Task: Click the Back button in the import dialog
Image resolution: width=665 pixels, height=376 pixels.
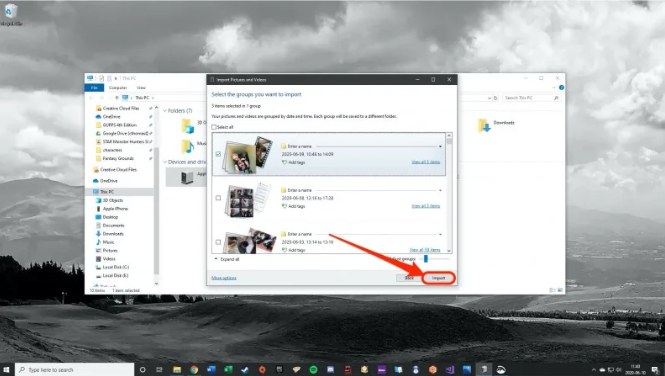Action: (409, 278)
